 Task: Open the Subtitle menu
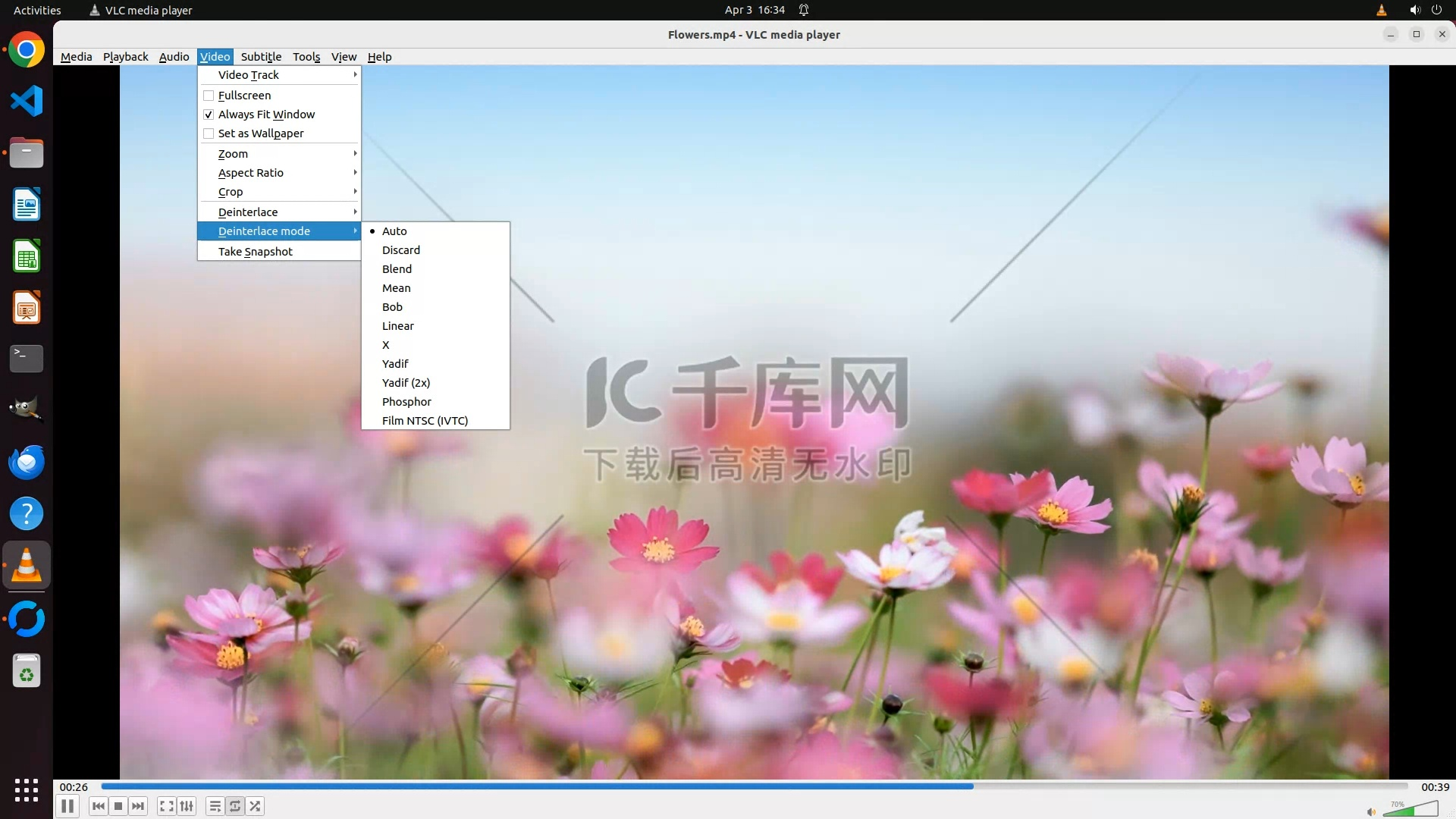tap(261, 57)
